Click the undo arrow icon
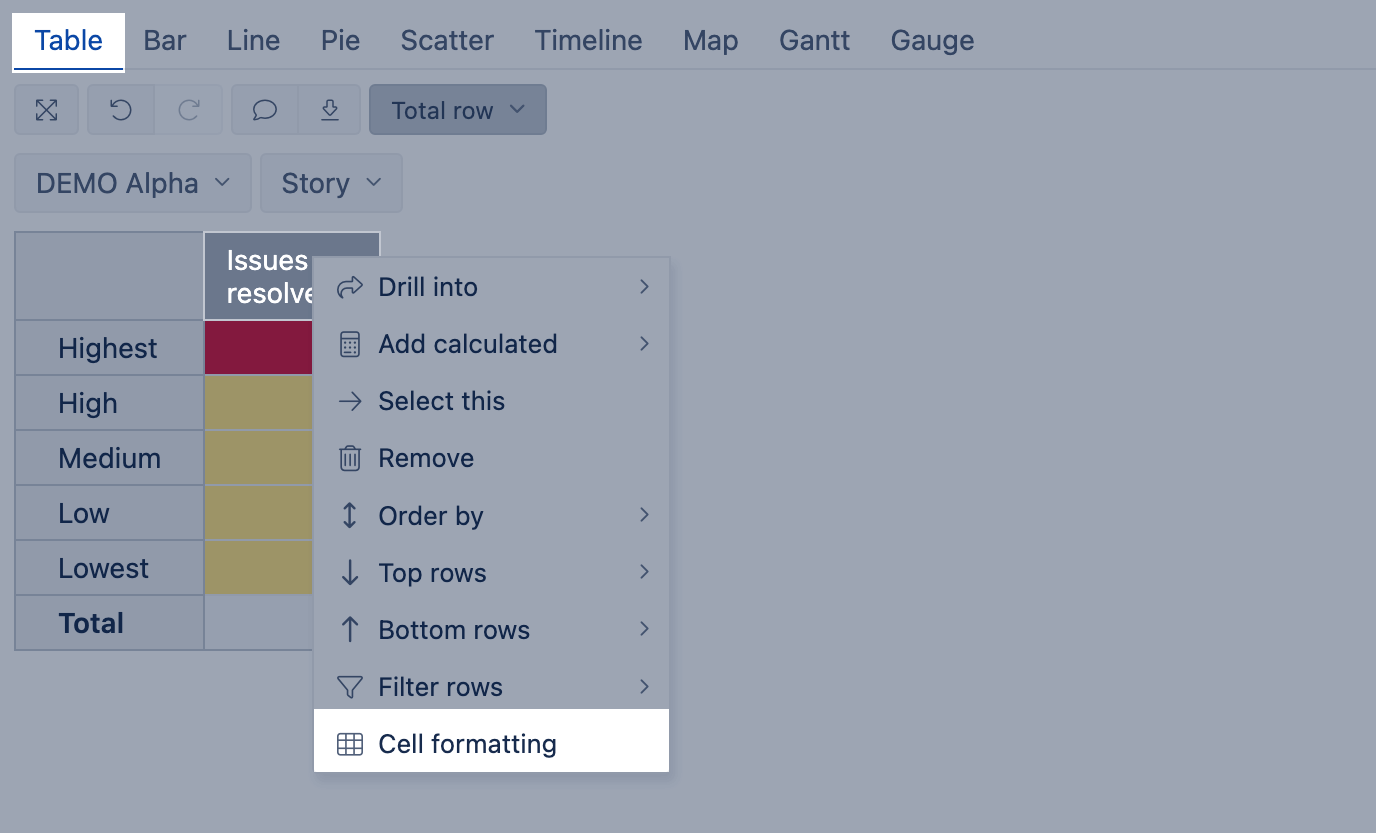Image resolution: width=1376 pixels, height=833 pixels. (x=121, y=110)
